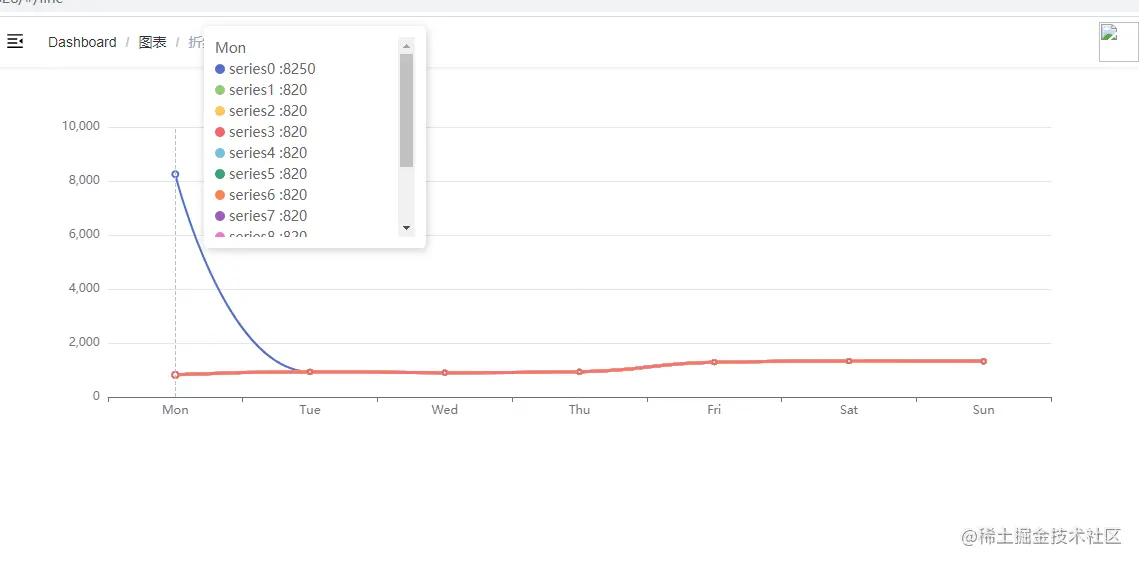The height and width of the screenshot is (564, 1139).
Task: Click the orange series6 dot in tooltip
Action: pyautogui.click(x=220, y=195)
